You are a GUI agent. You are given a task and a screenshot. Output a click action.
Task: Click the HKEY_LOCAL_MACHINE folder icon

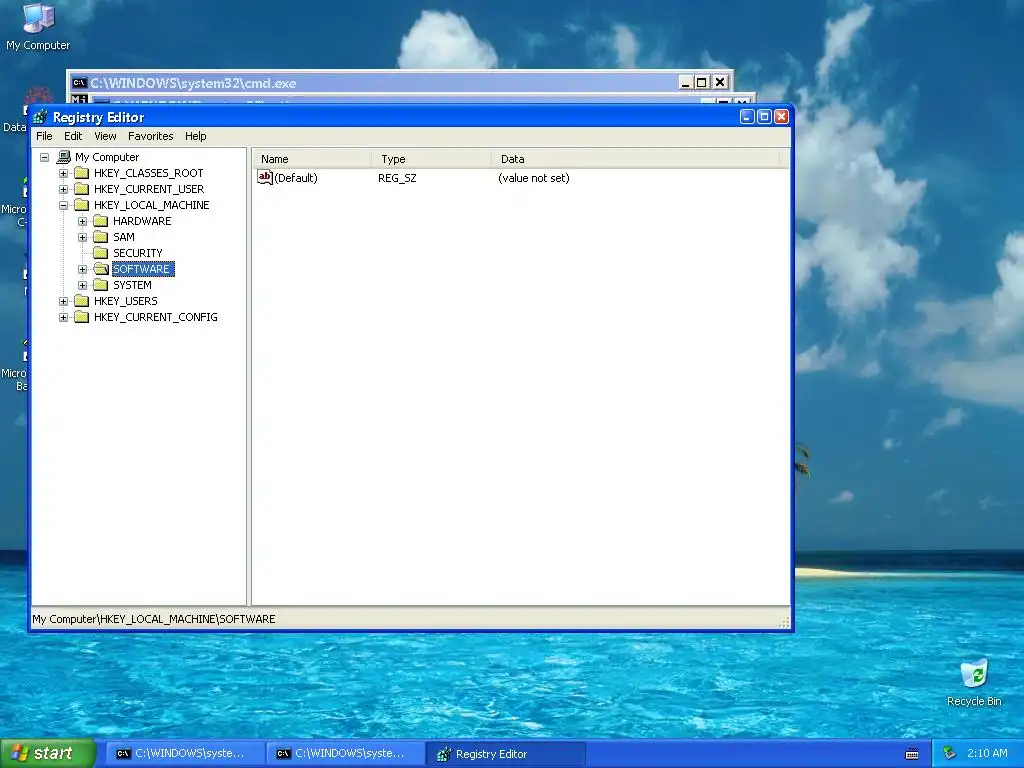coord(81,204)
